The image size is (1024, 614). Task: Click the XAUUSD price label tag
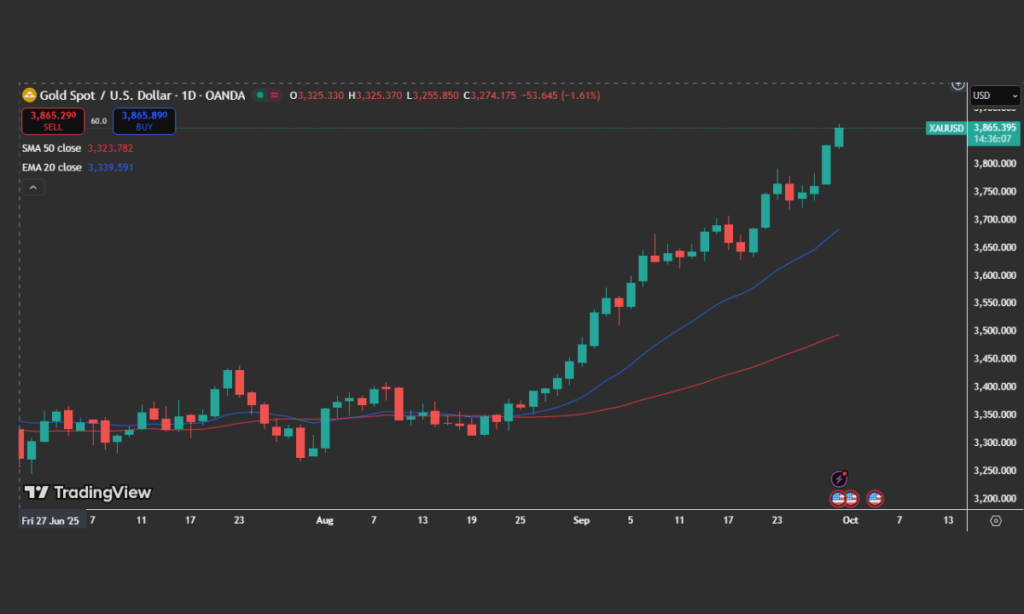click(945, 128)
